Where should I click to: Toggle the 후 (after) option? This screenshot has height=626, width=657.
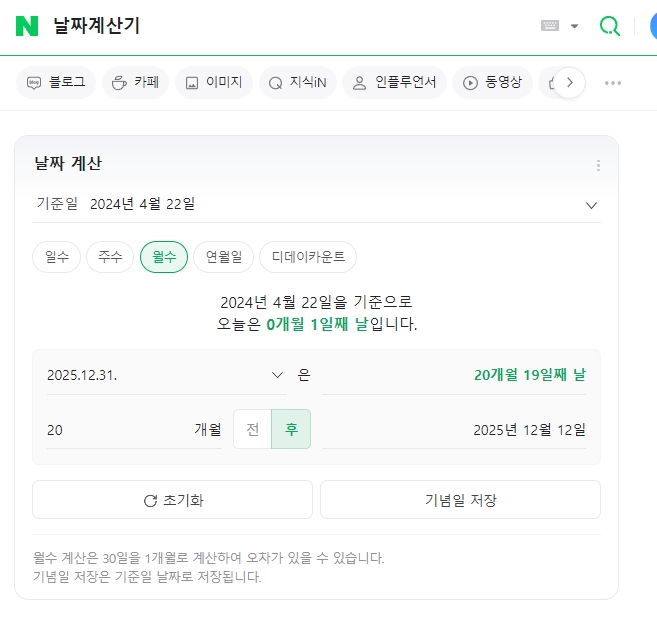coord(291,429)
